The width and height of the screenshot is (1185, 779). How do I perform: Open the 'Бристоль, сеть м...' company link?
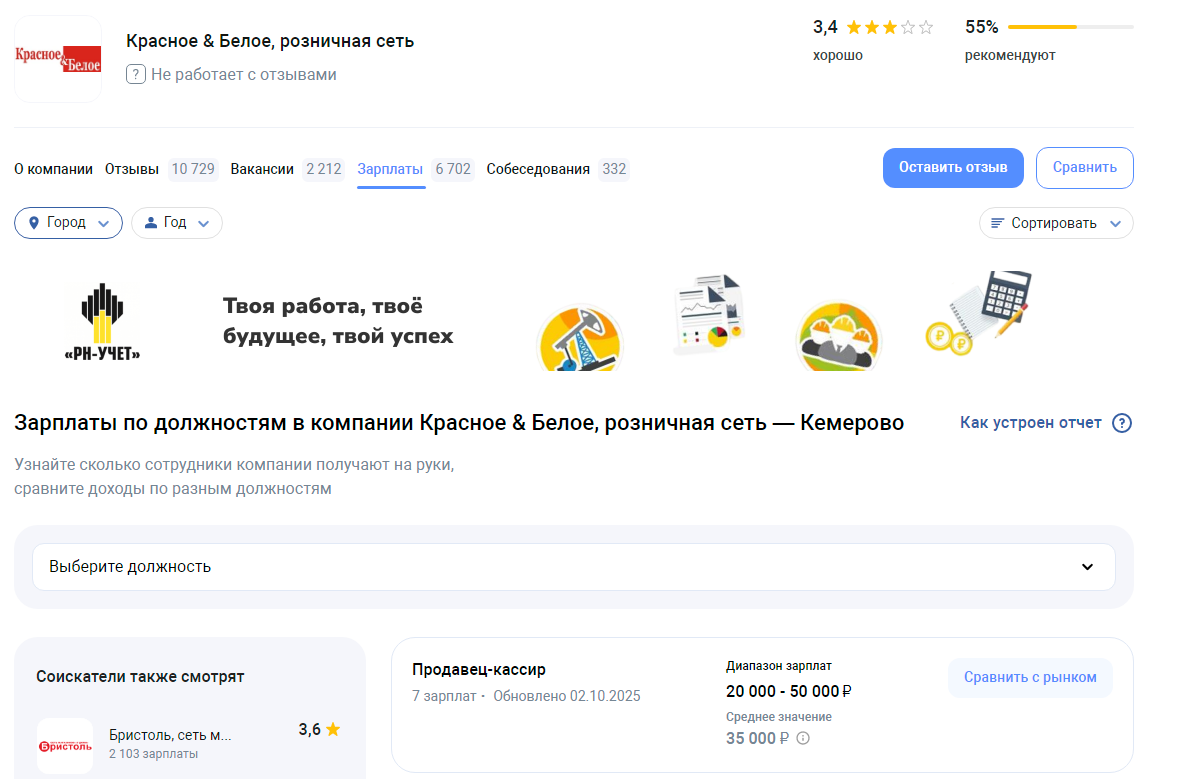pyautogui.click(x=170, y=735)
